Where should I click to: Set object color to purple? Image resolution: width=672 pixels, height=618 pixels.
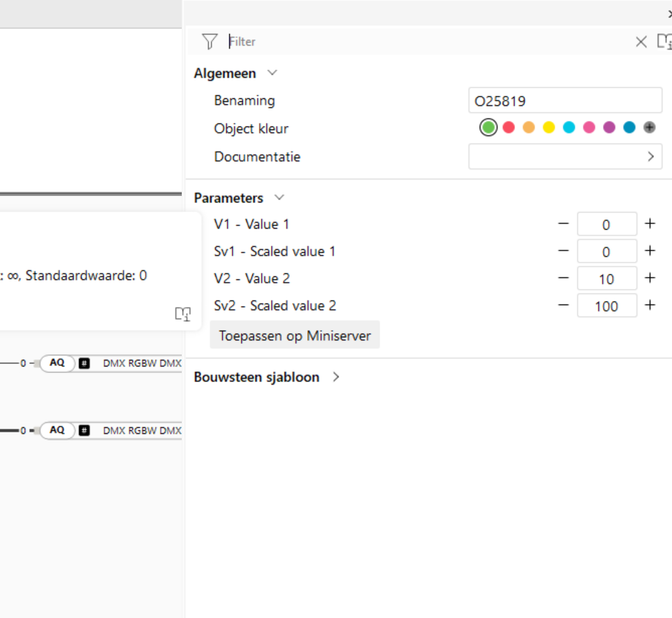(x=609, y=128)
